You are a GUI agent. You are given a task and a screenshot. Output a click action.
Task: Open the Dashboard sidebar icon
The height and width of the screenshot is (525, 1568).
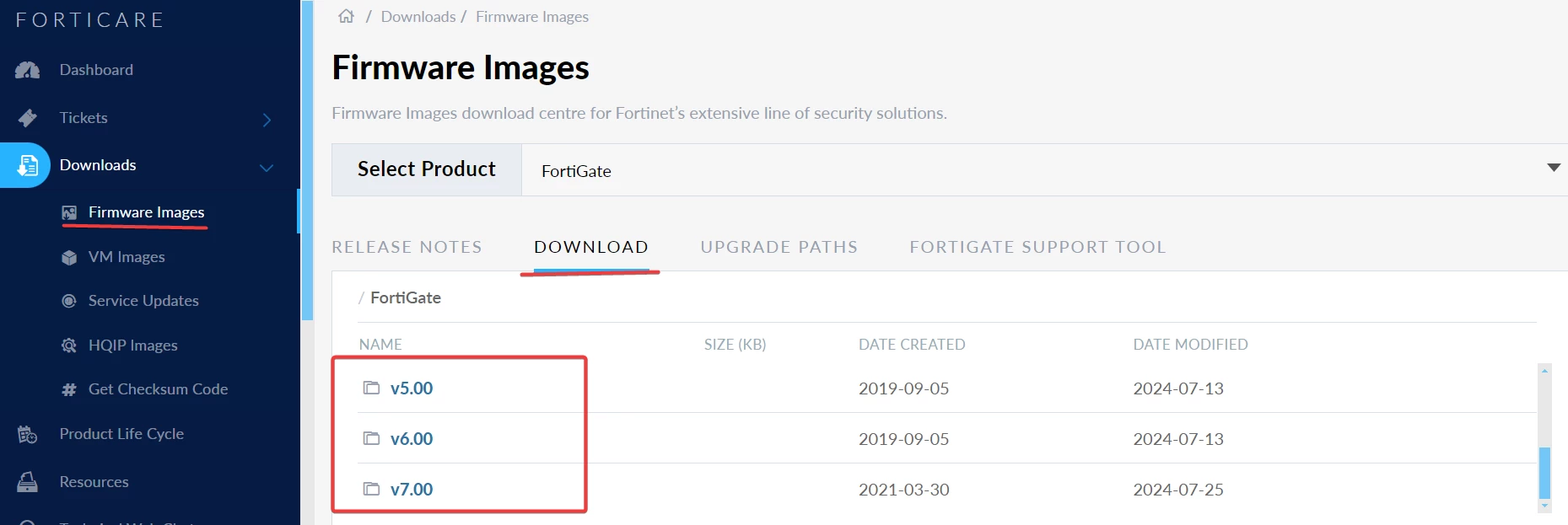(27, 70)
